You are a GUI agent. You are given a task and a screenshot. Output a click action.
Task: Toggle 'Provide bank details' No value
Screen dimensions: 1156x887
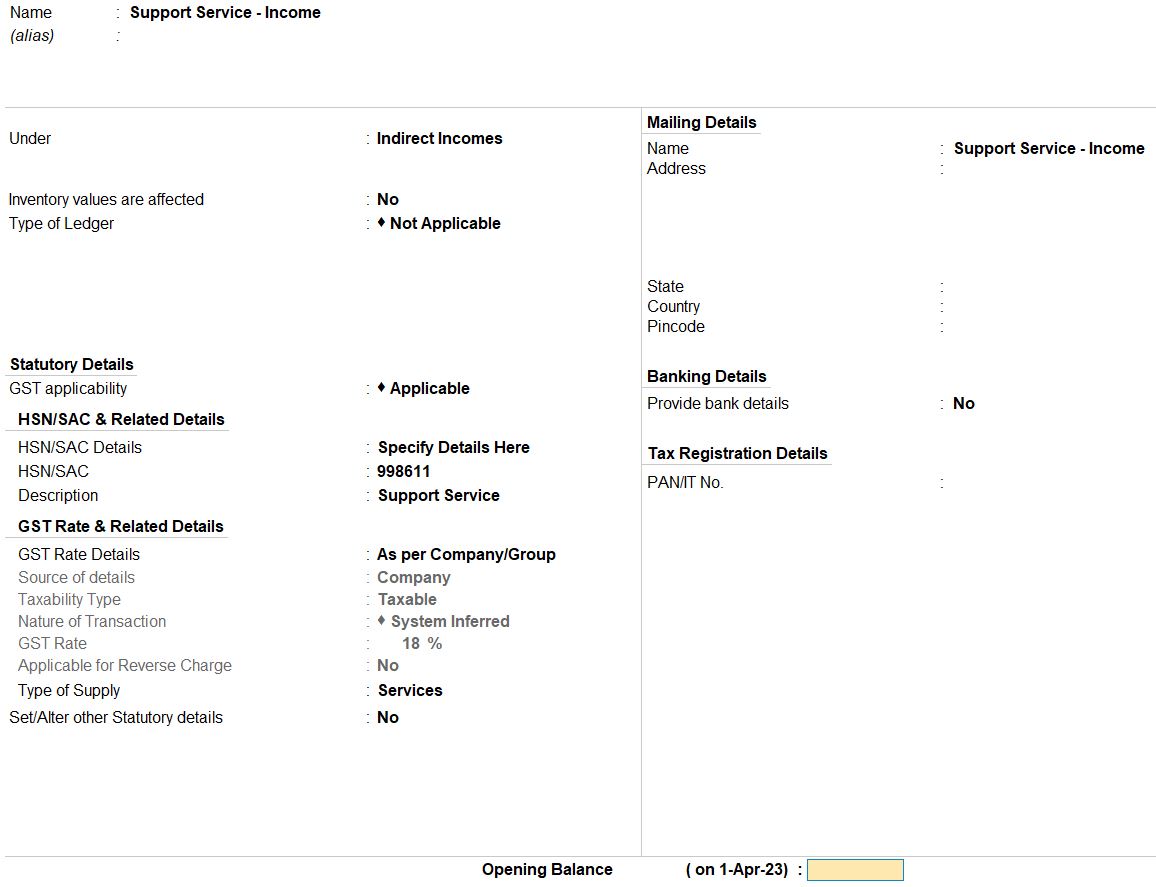click(964, 403)
